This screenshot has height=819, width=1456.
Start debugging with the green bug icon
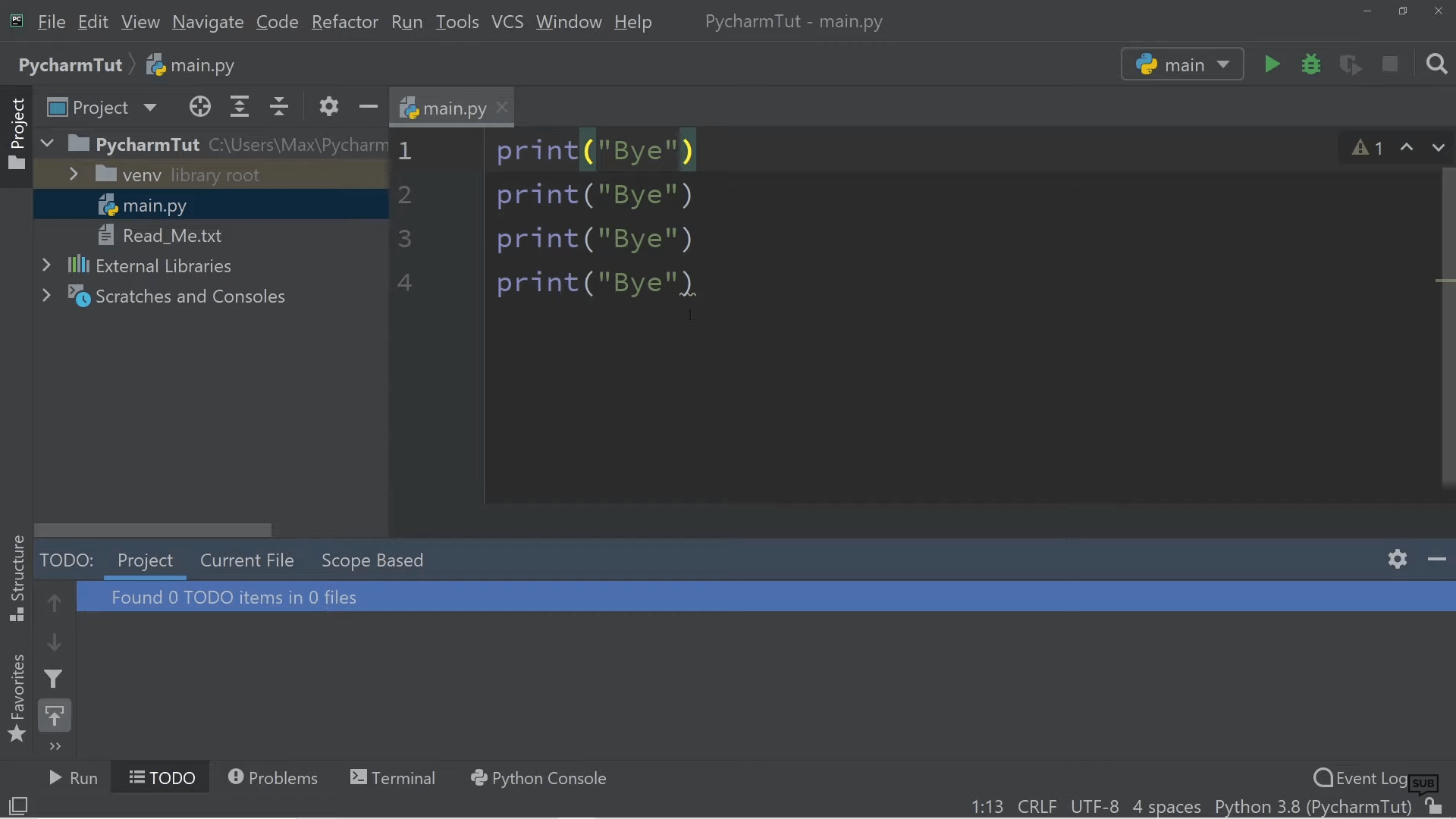click(x=1311, y=64)
